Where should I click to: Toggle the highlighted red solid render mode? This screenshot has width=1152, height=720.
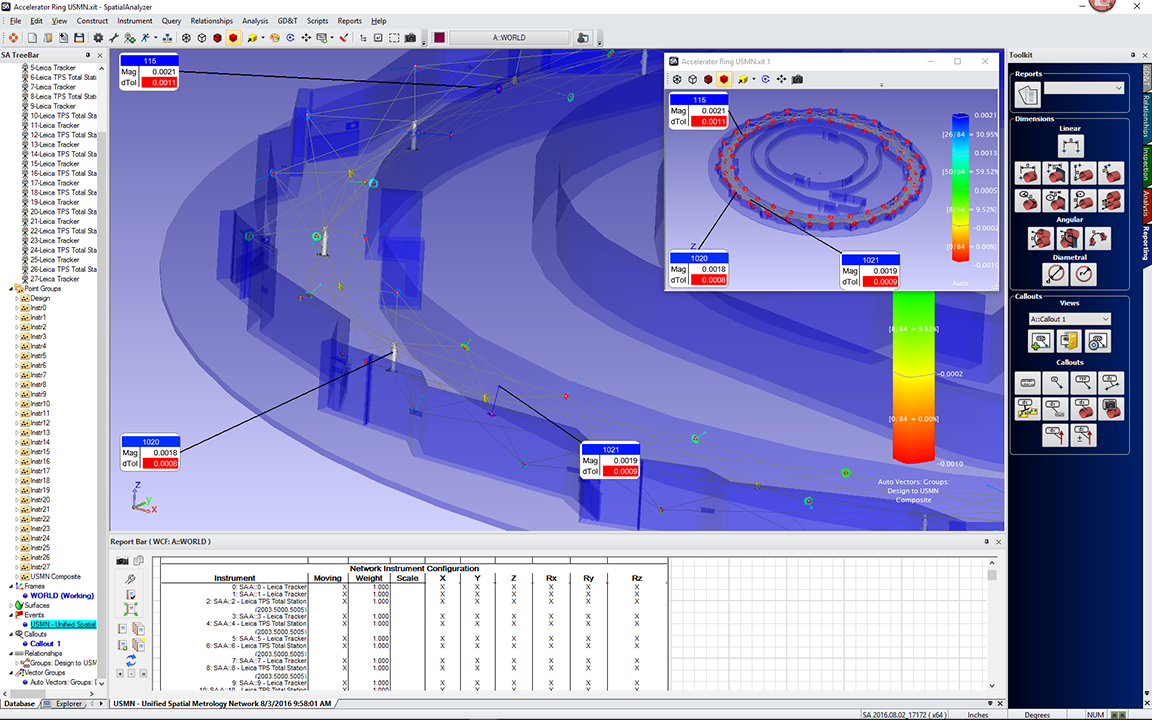click(232, 38)
